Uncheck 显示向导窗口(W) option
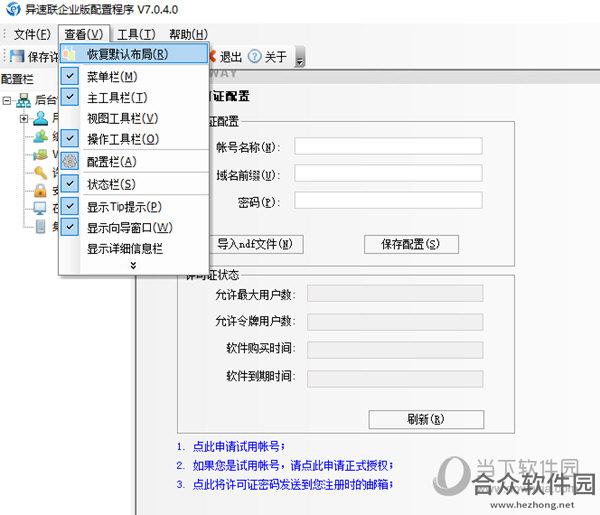The height and width of the screenshot is (515, 600). pyautogui.click(x=70, y=227)
